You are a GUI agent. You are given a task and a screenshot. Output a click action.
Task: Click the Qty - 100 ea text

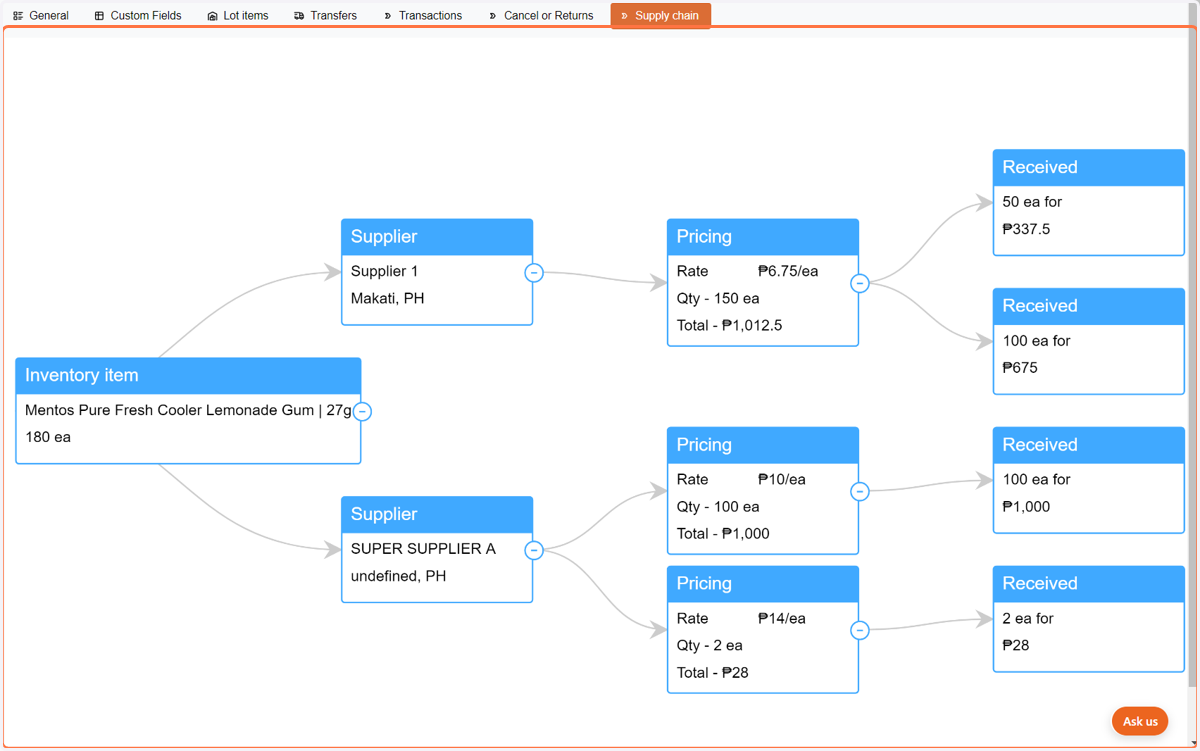pyautogui.click(x=718, y=507)
